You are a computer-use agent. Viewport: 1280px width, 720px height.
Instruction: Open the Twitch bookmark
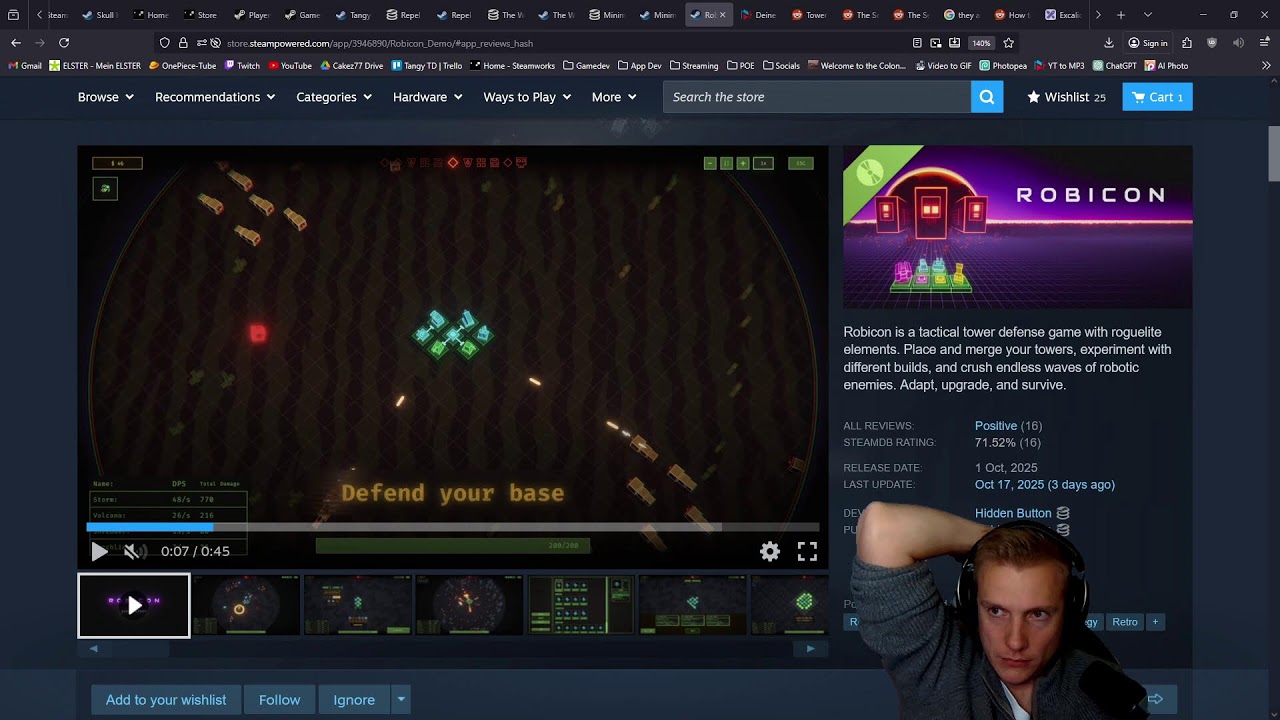coord(242,66)
